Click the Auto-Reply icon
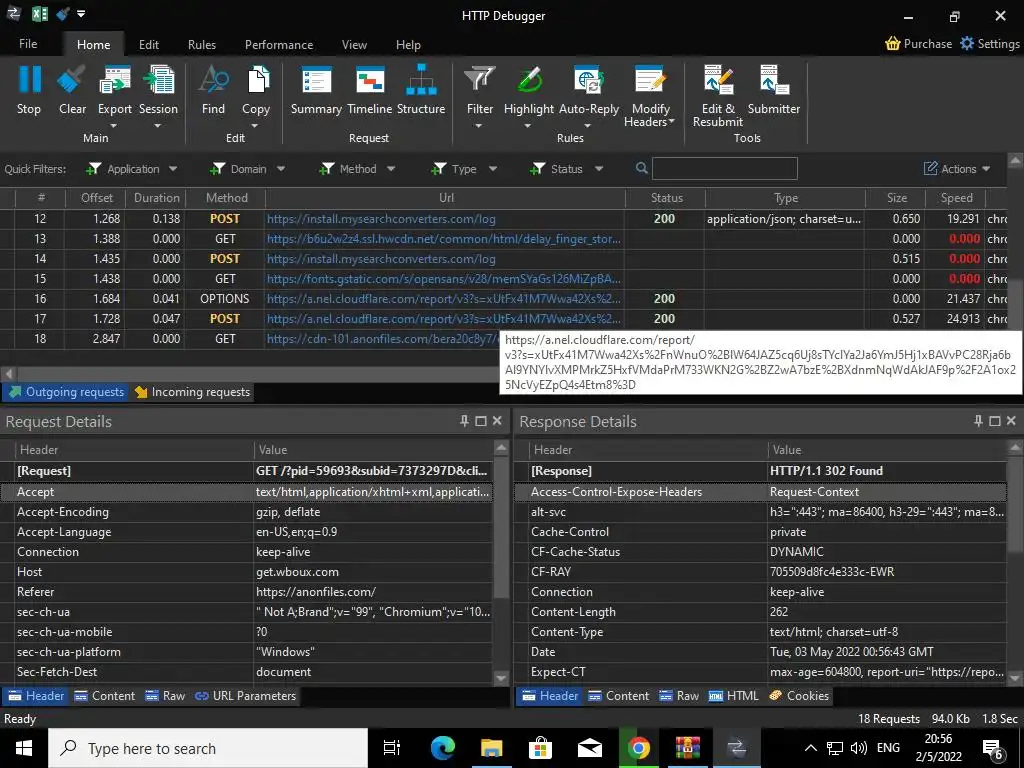 click(588, 80)
